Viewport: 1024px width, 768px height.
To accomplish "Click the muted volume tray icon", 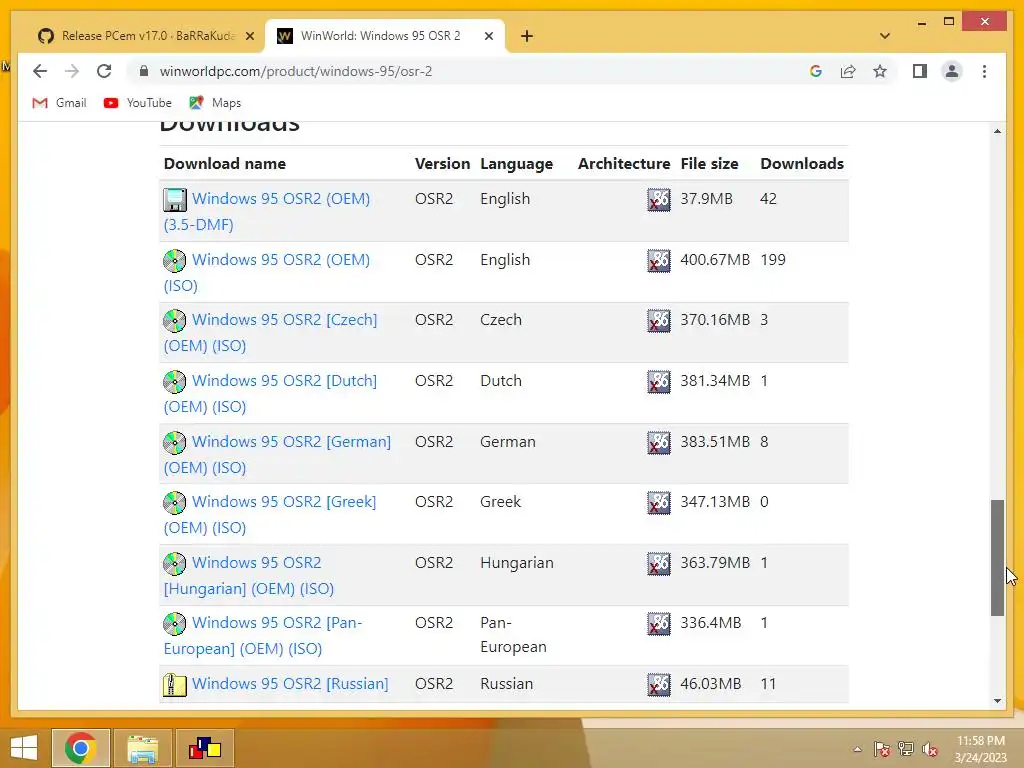I will pos(930,749).
